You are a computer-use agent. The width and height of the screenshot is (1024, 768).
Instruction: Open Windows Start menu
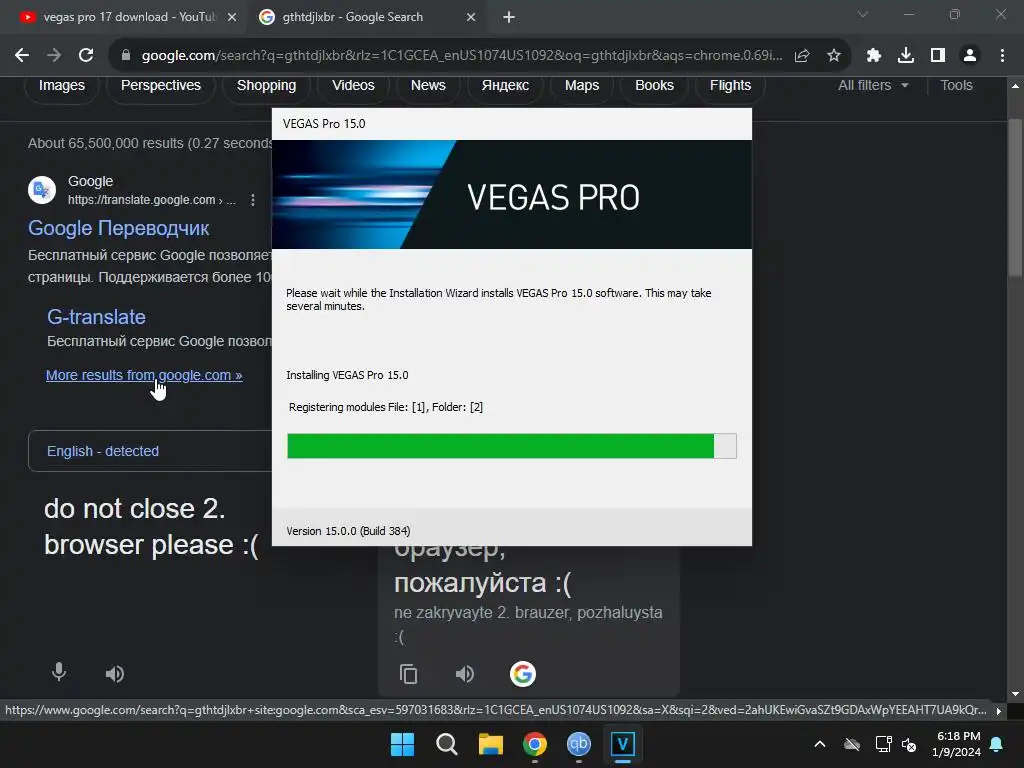[x=402, y=744]
